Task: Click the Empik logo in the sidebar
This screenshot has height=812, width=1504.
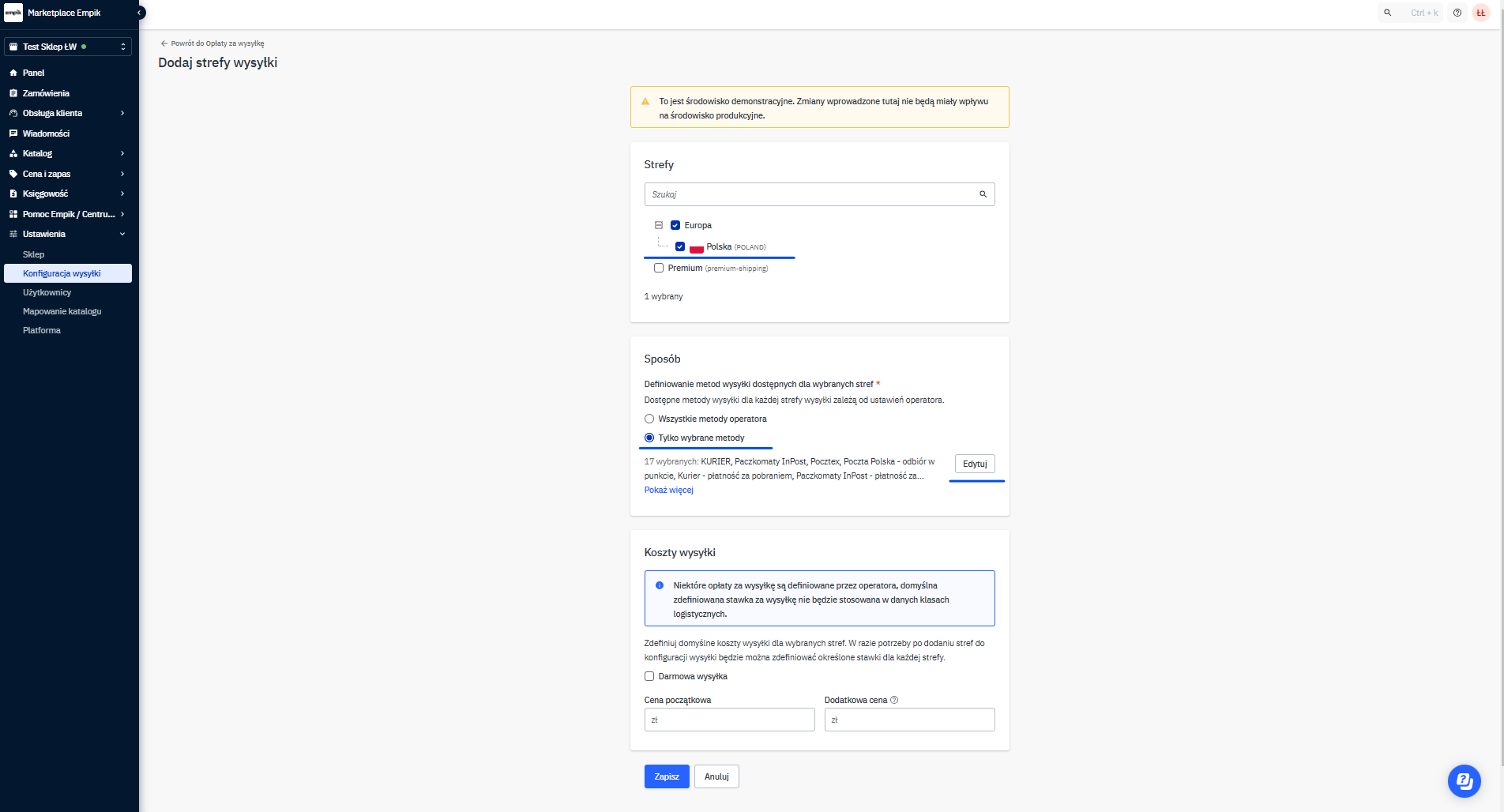Action: click(x=13, y=13)
